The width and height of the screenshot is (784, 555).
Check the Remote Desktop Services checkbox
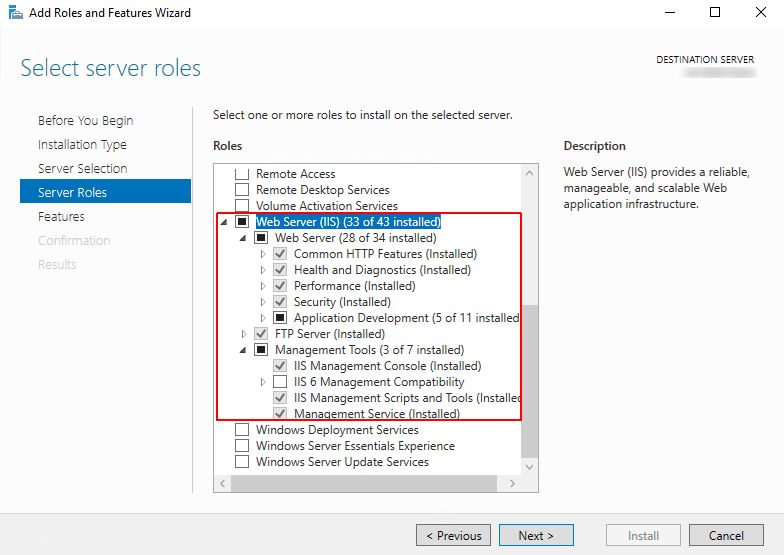(x=241, y=190)
